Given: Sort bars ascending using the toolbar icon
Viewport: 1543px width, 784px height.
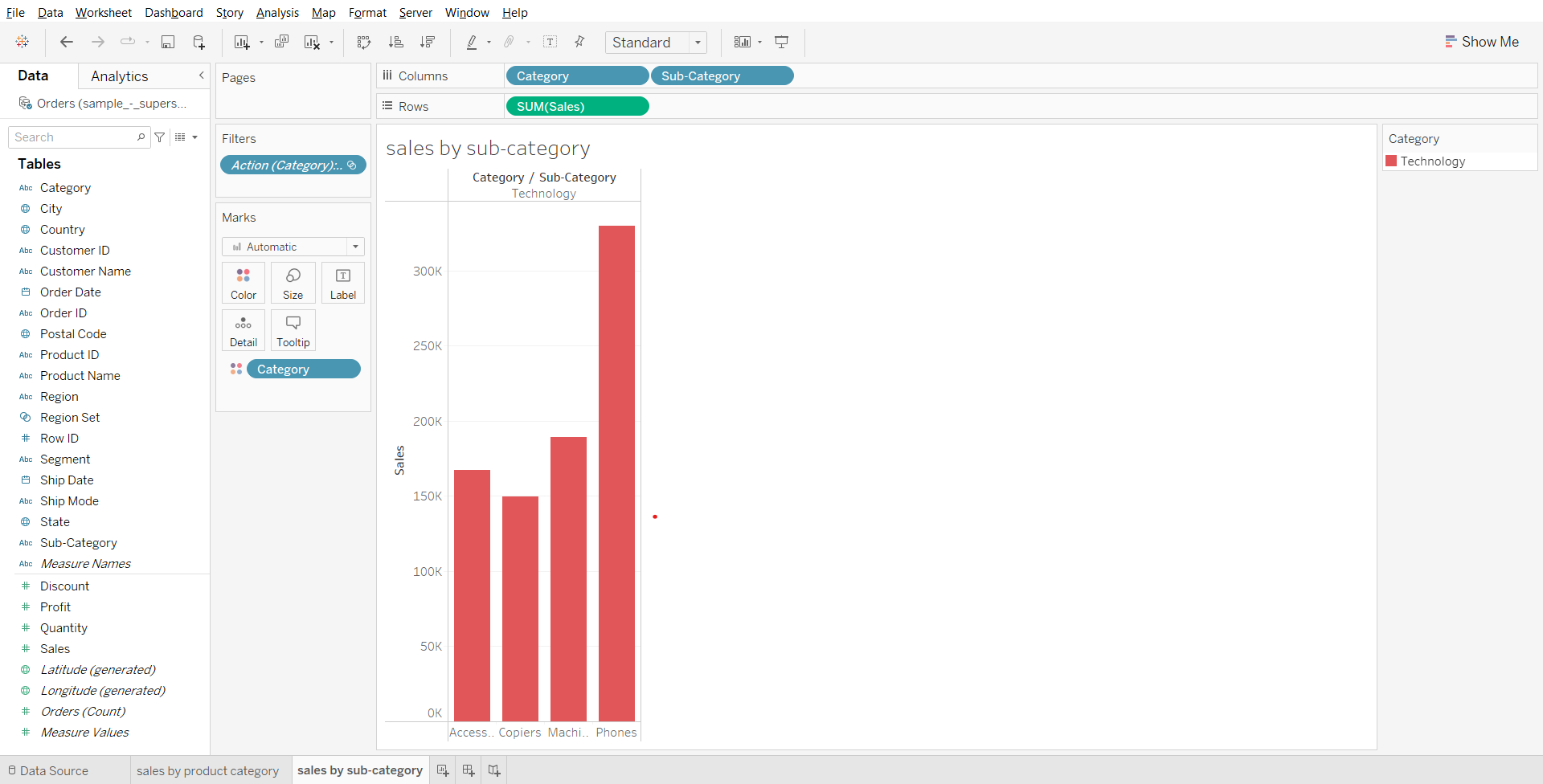Looking at the screenshot, I should coord(395,42).
